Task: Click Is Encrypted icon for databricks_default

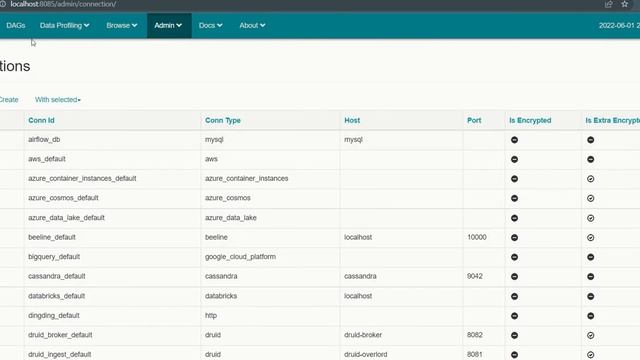Action: (514, 296)
